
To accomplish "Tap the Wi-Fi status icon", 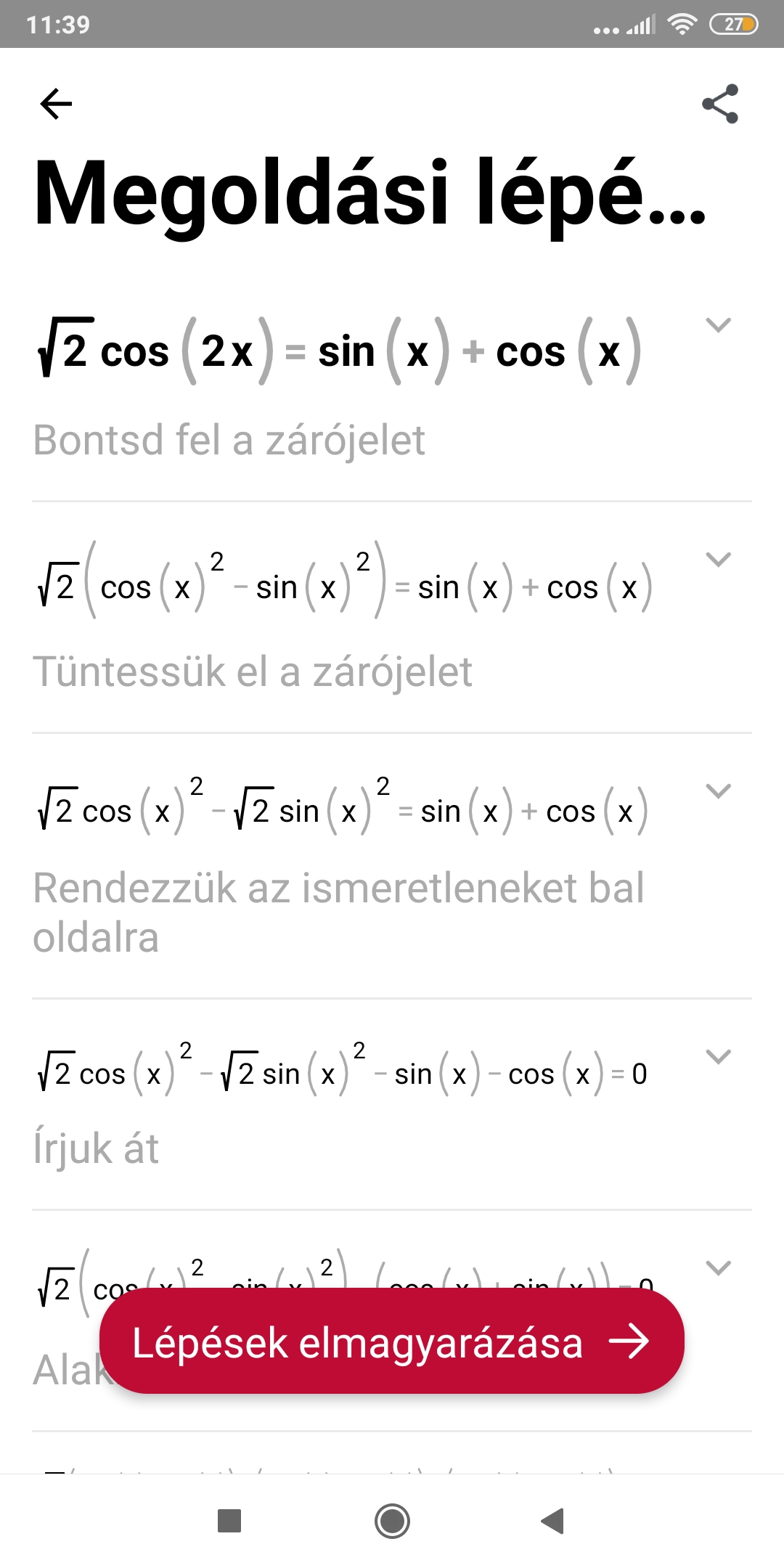I will tap(682, 25).
